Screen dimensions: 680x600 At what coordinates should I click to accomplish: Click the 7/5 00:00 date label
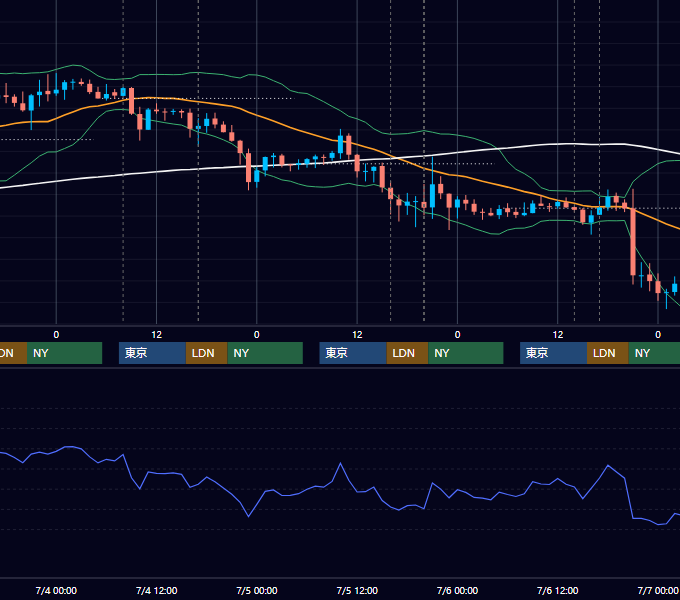257,590
